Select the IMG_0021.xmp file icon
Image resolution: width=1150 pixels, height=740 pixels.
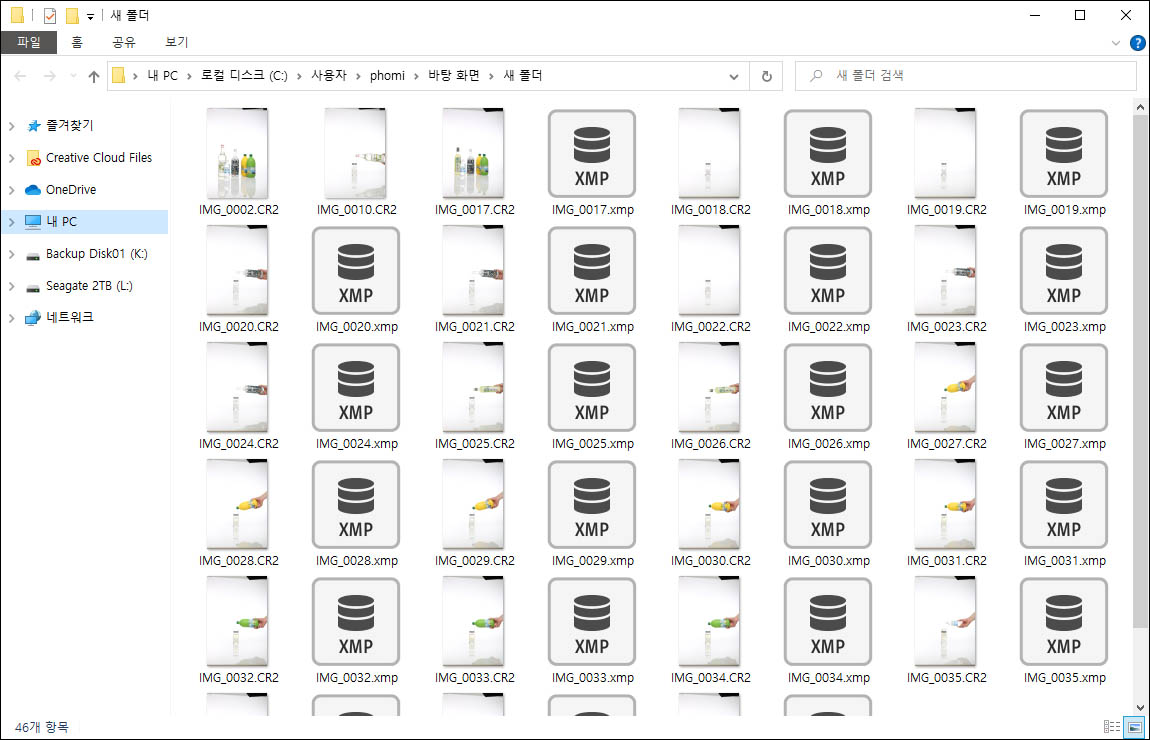(x=592, y=271)
